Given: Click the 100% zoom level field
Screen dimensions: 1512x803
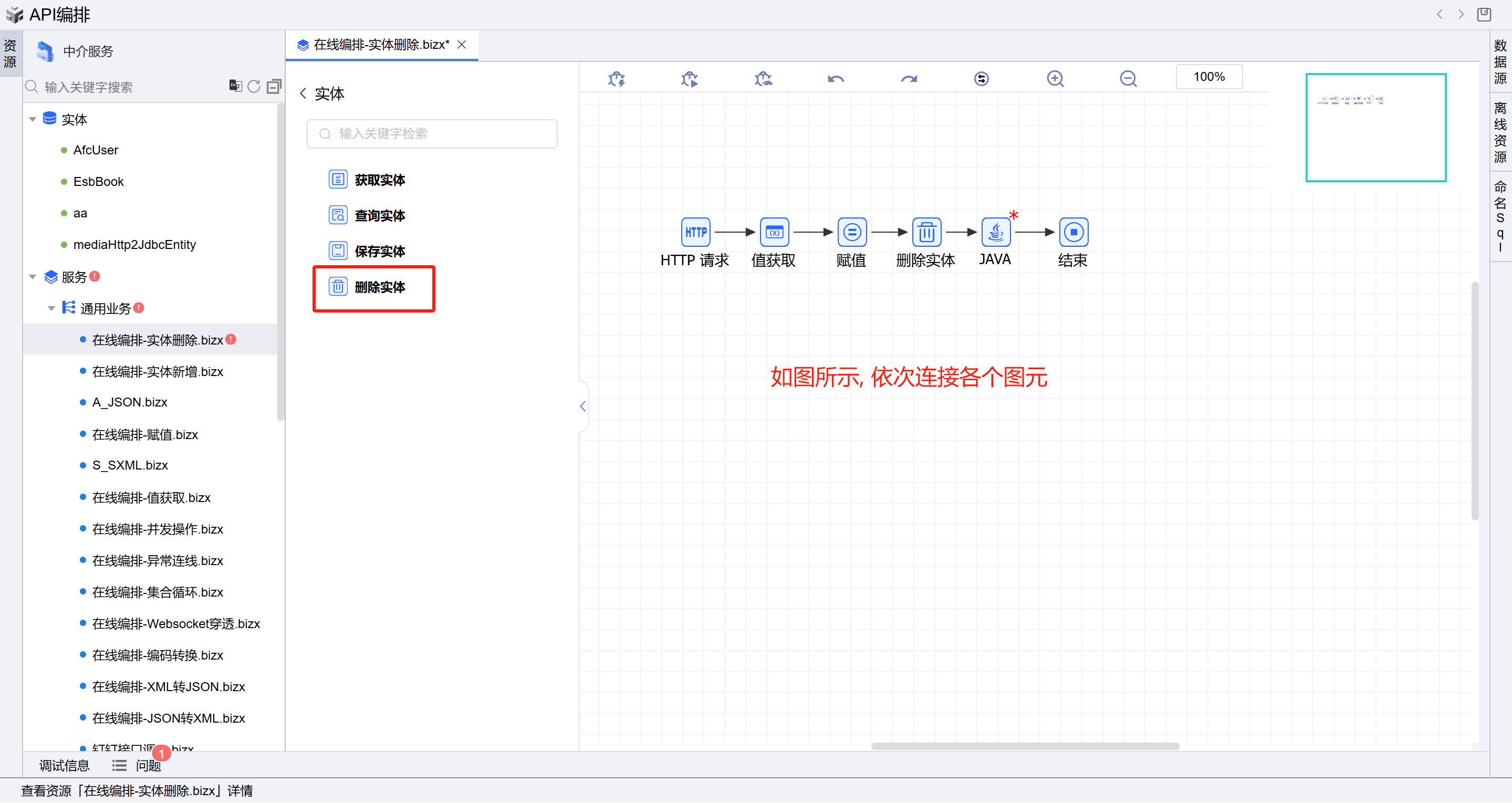Looking at the screenshot, I should [1208, 77].
